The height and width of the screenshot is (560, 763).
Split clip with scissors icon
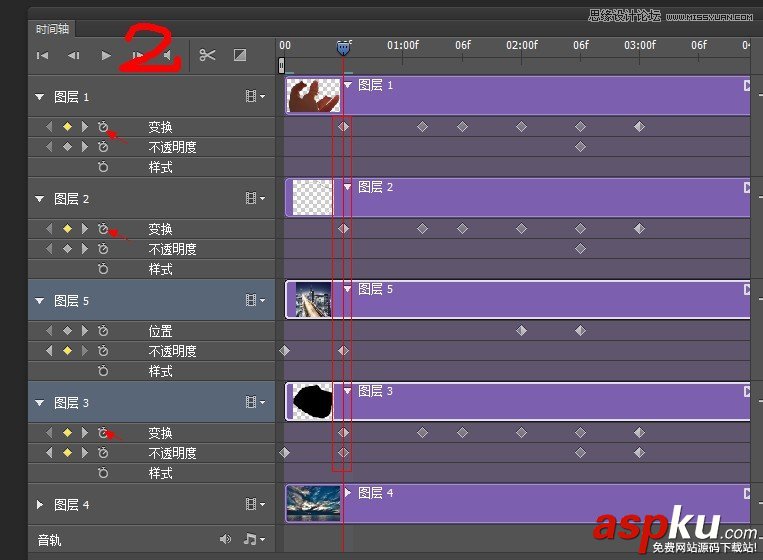tap(207, 55)
